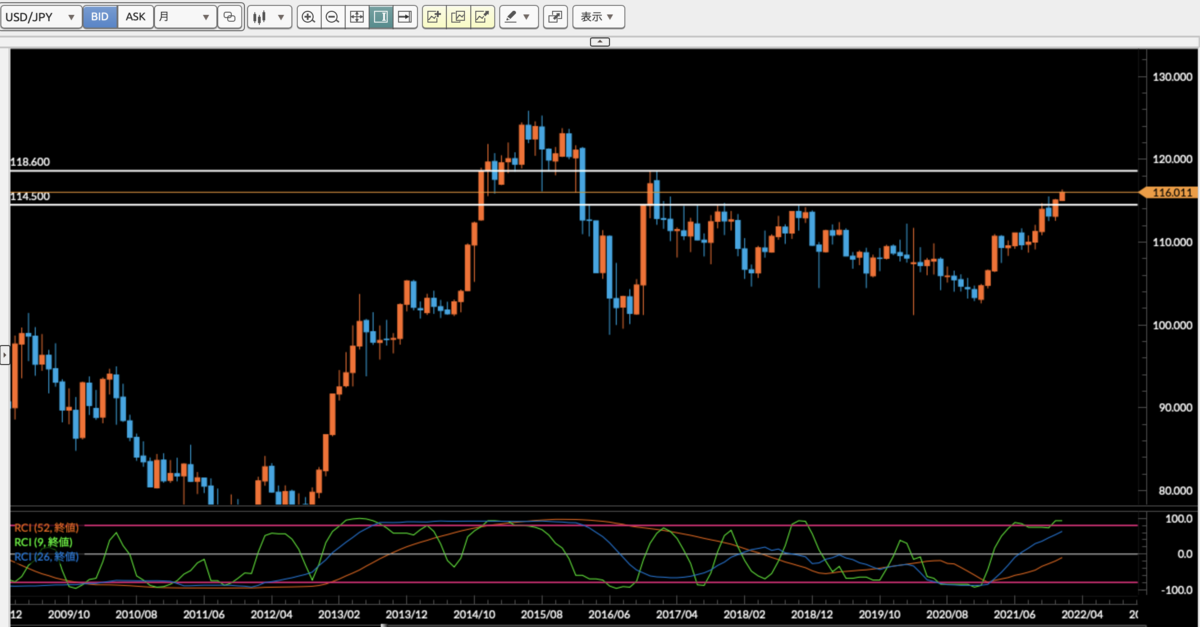Viewport: 1200px width, 627px height.
Task: Click the add indicator chart icon
Action: tap(434, 17)
